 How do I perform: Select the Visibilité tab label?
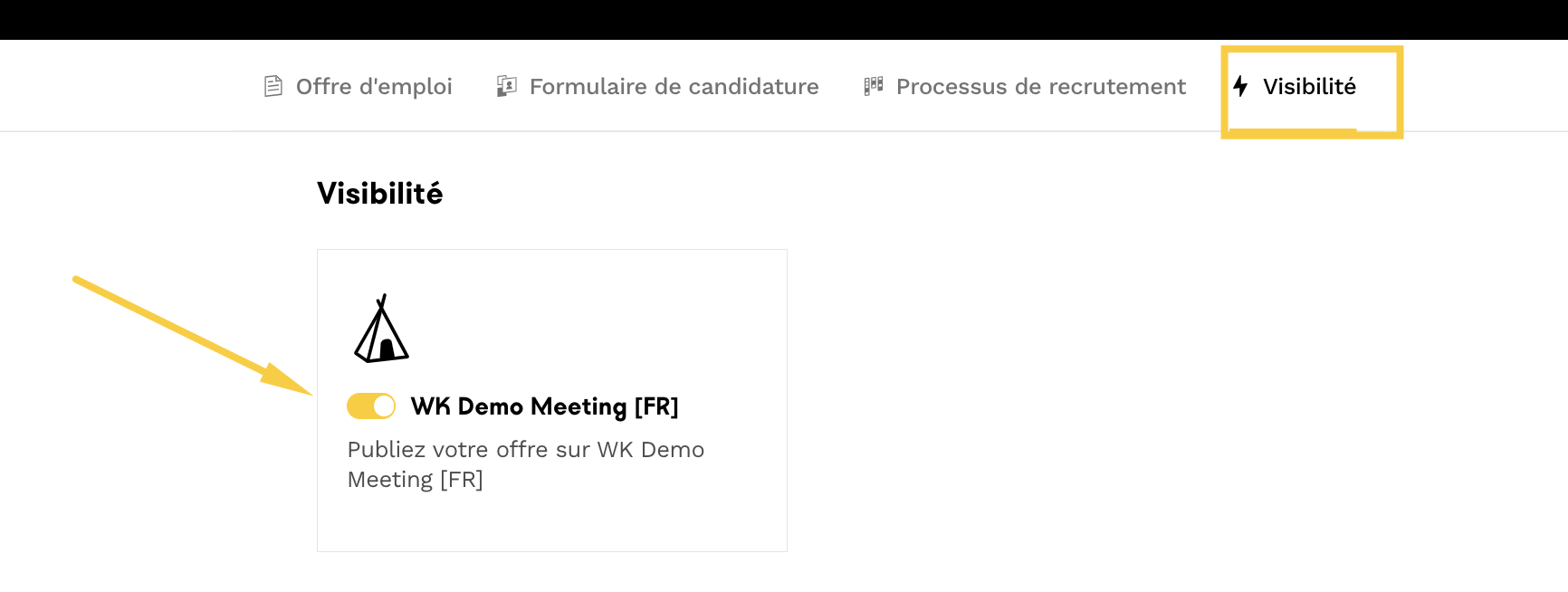click(x=1309, y=86)
